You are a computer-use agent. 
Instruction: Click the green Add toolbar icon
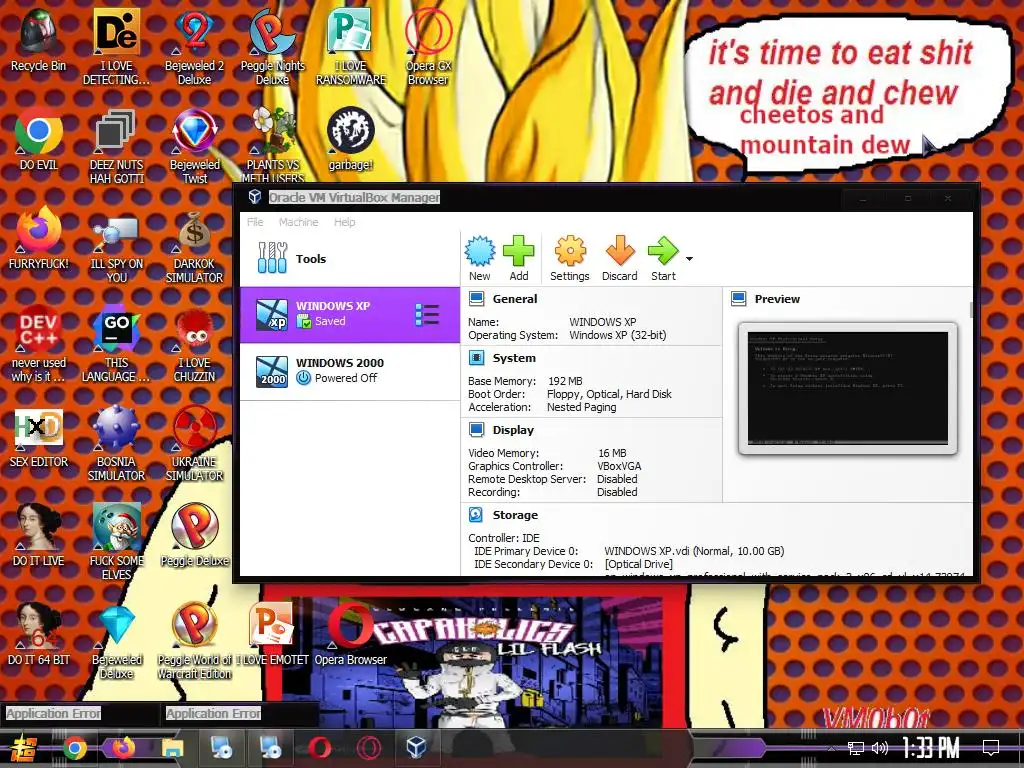[x=519, y=259]
